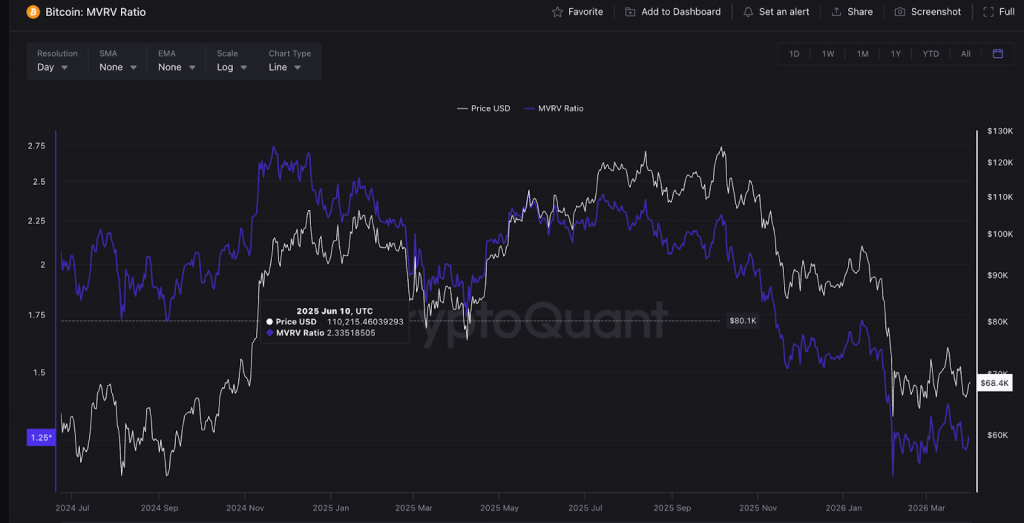
Task: Open the calendar date range picker
Action: pyautogui.click(x=997, y=54)
